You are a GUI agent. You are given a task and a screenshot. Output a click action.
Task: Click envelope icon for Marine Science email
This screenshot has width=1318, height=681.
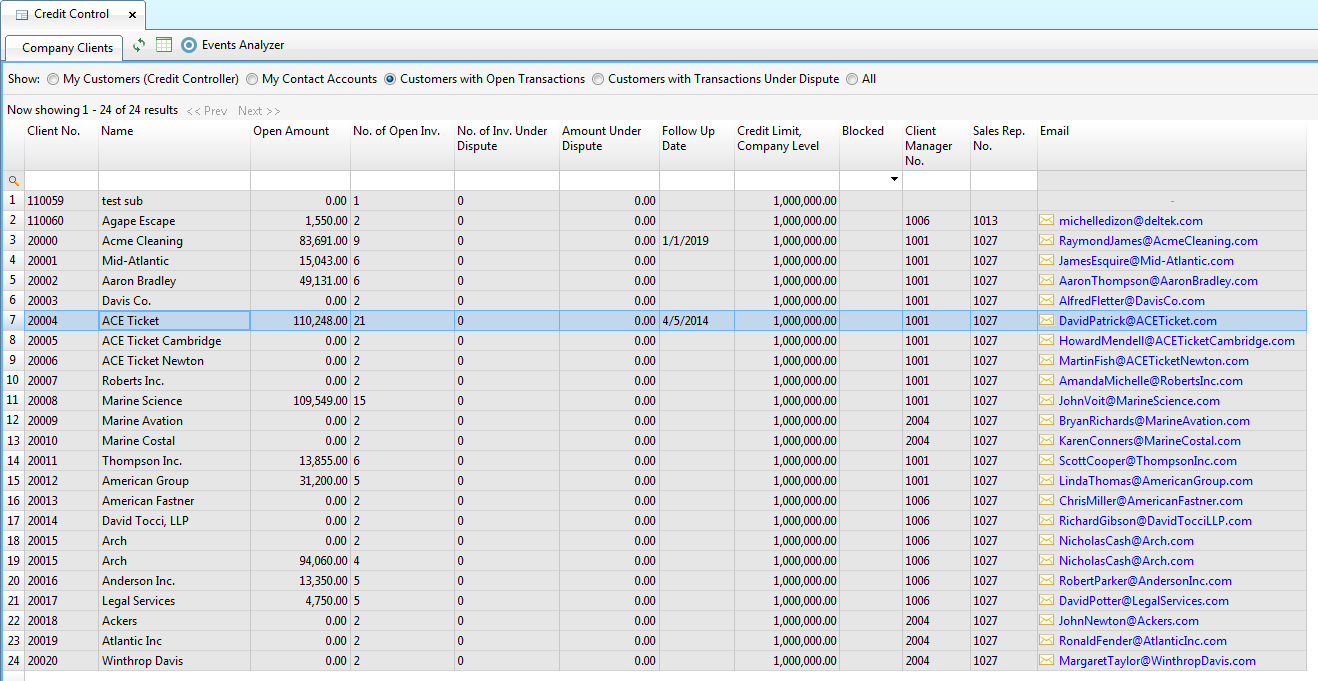coord(1047,401)
